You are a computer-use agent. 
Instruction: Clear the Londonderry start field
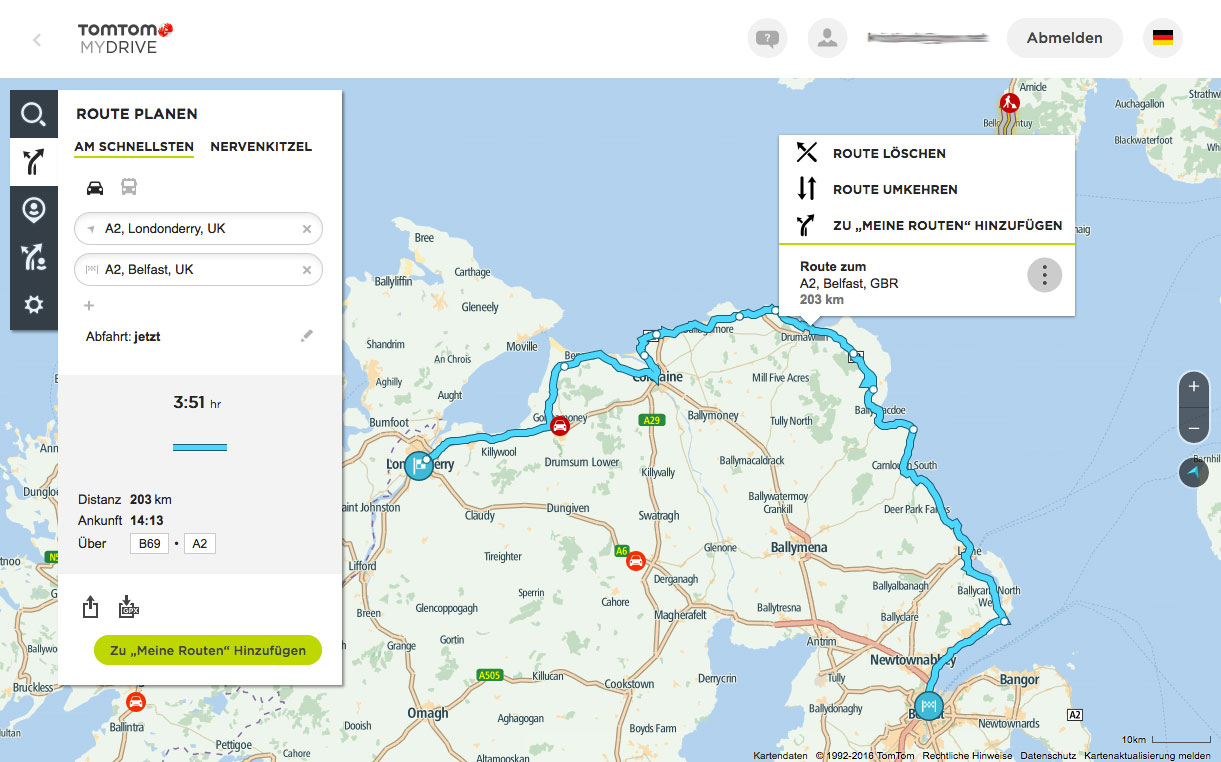(307, 229)
